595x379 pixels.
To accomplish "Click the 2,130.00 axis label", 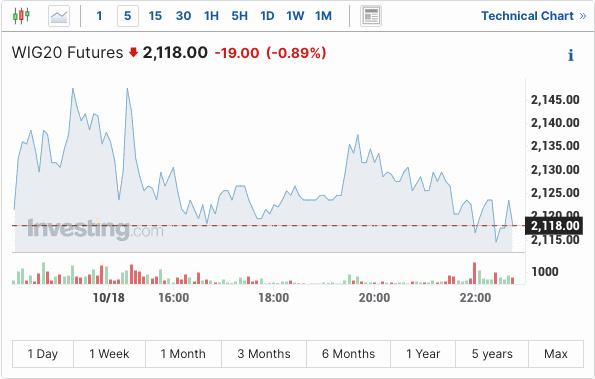I will click(x=555, y=170).
